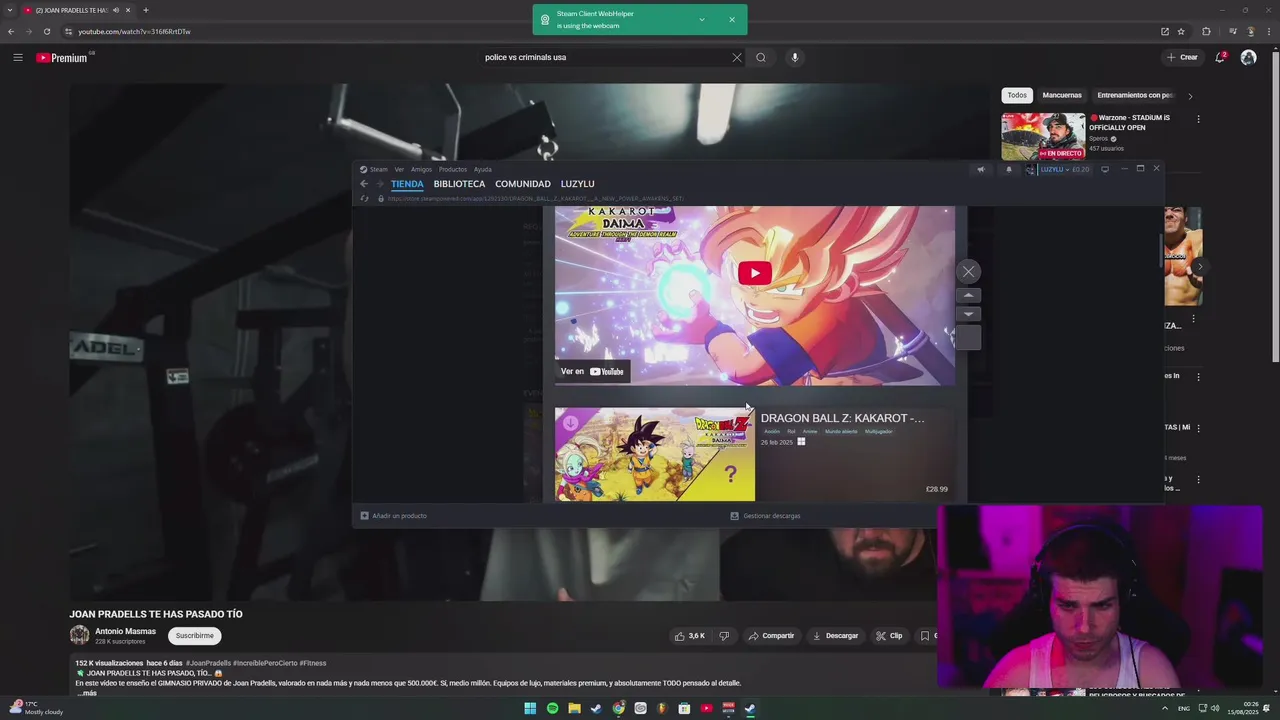This screenshot has width=1280, height=720.
Task: Dislike the video
Action: point(725,635)
